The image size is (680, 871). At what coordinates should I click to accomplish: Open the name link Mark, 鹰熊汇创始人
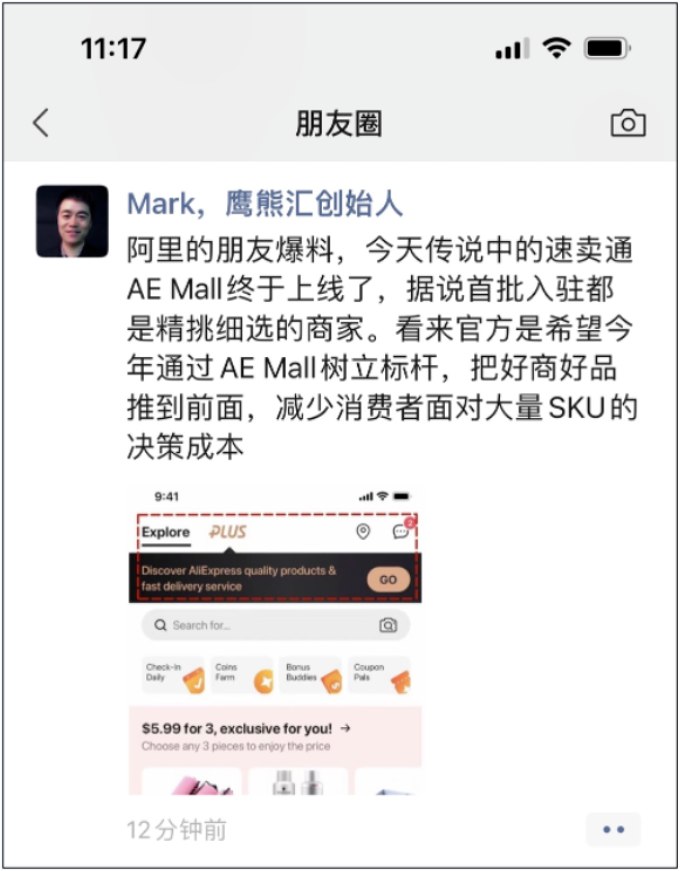[265, 203]
